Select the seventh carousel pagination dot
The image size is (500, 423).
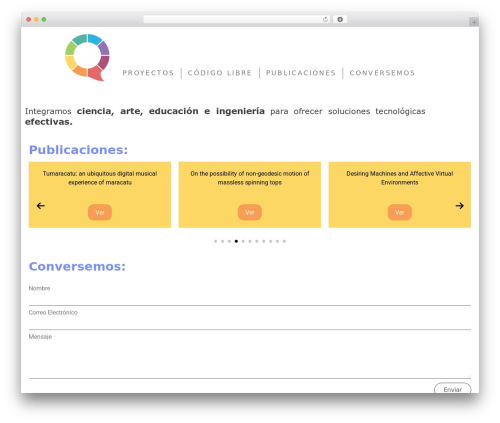point(257,241)
